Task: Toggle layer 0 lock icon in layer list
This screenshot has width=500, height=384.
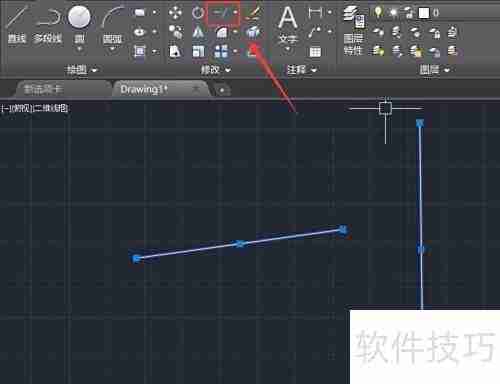Action: pos(409,13)
